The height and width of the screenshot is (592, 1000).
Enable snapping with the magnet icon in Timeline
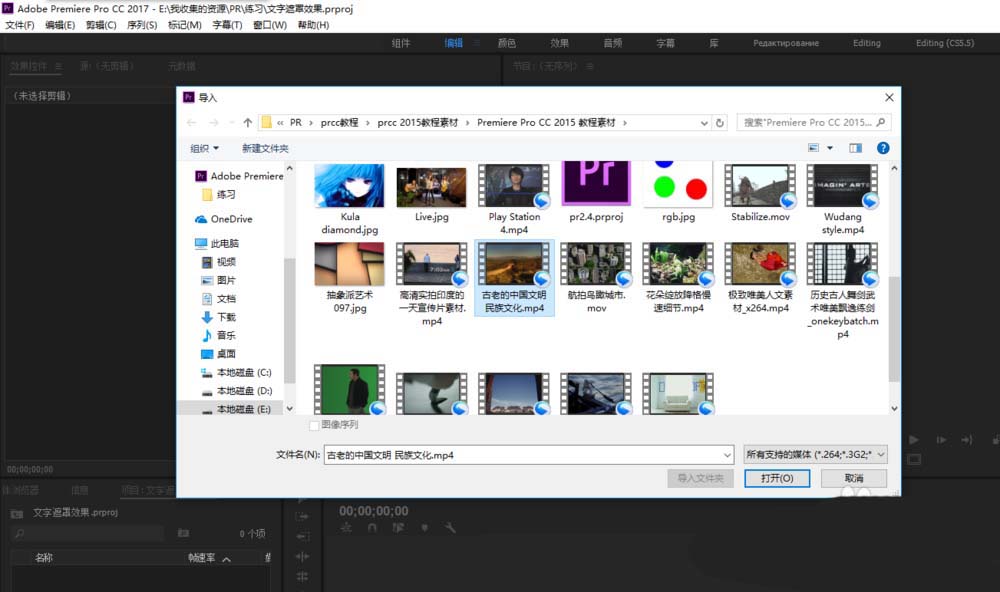coord(370,527)
